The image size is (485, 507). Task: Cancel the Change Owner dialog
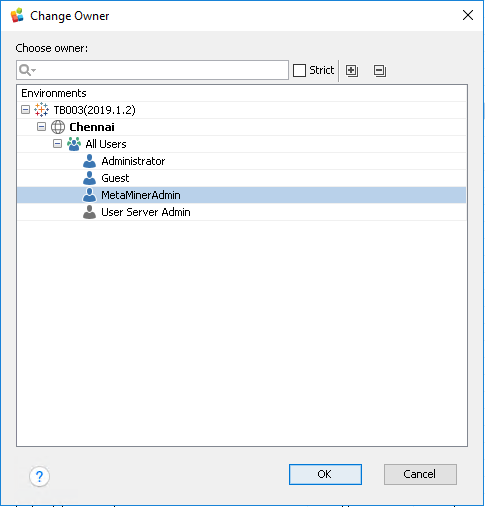point(420,474)
